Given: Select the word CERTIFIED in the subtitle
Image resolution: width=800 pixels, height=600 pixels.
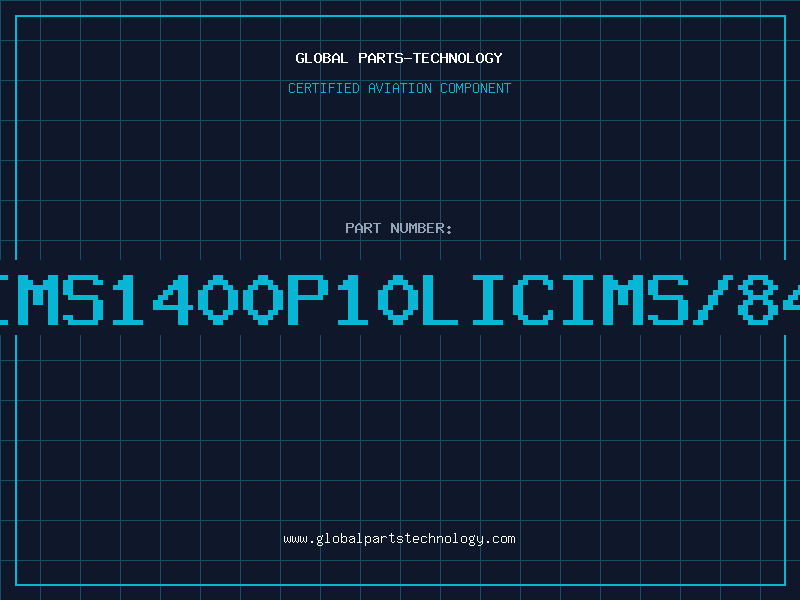Looking at the screenshot, I should click(324, 88).
